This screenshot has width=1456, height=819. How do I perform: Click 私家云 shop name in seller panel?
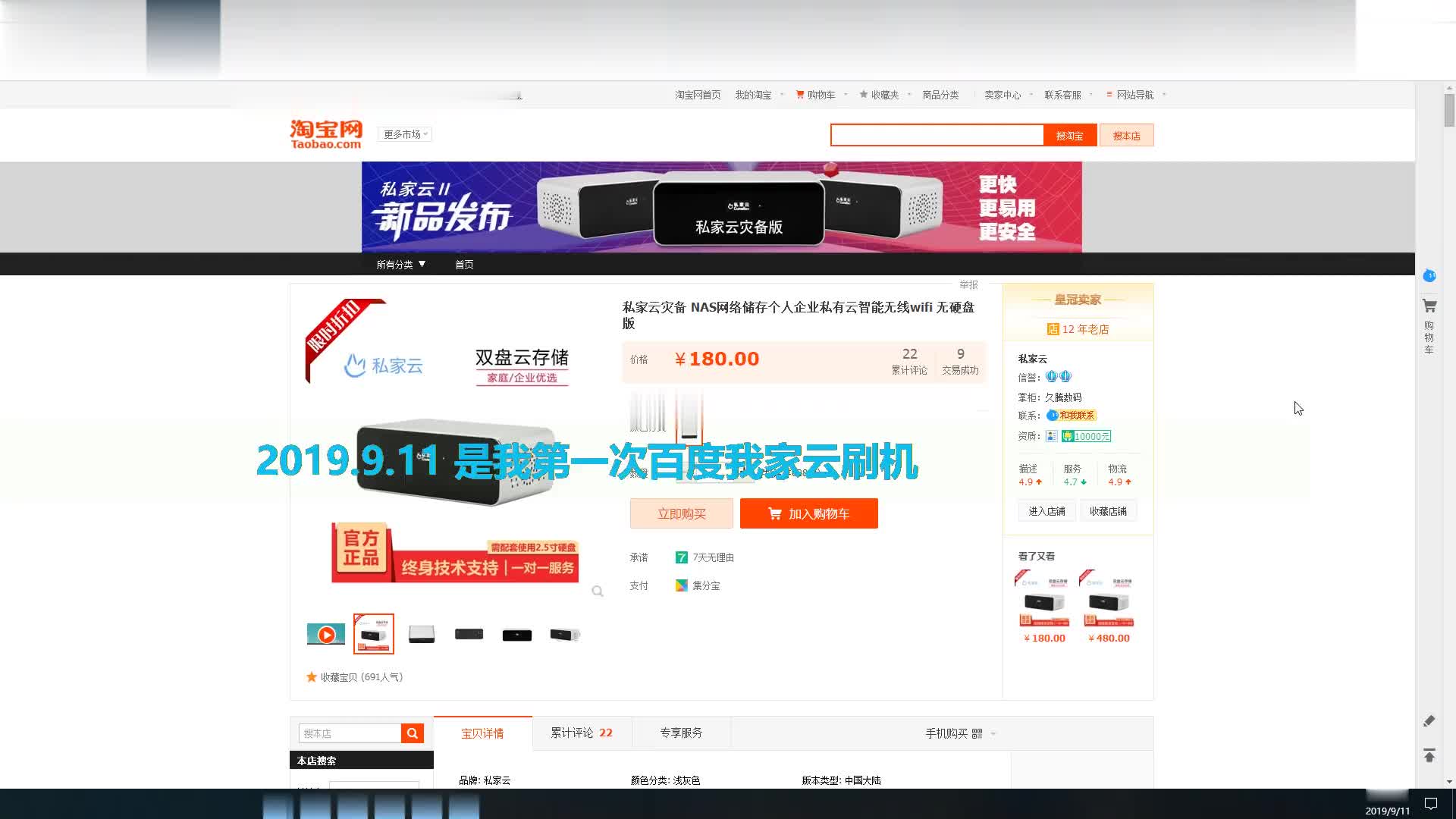tap(1032, 359)
